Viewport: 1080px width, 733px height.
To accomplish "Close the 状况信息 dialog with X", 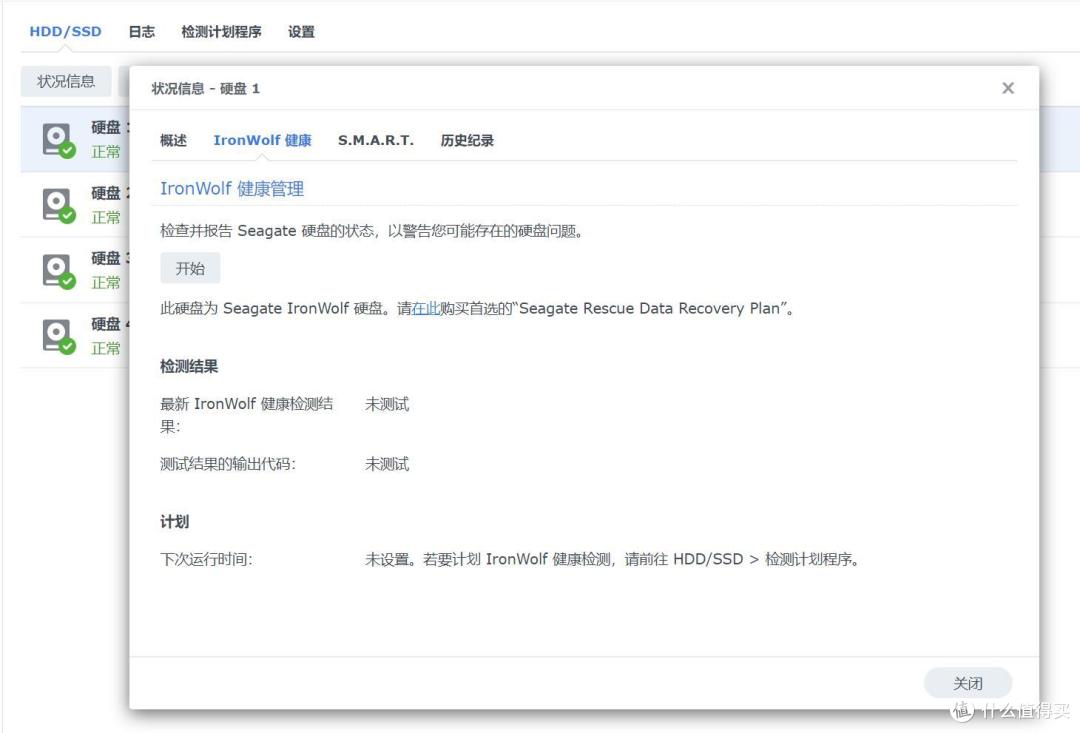I will click(1008, 88).
